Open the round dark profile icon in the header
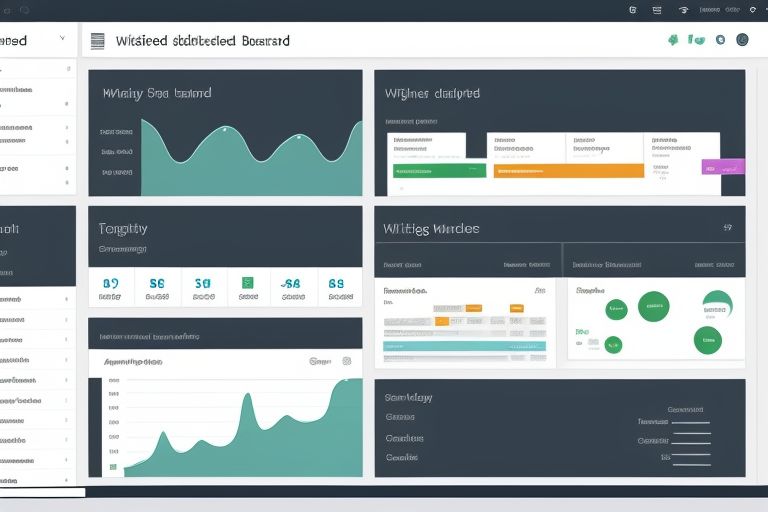The image size is (768, 512). point(742,40)
